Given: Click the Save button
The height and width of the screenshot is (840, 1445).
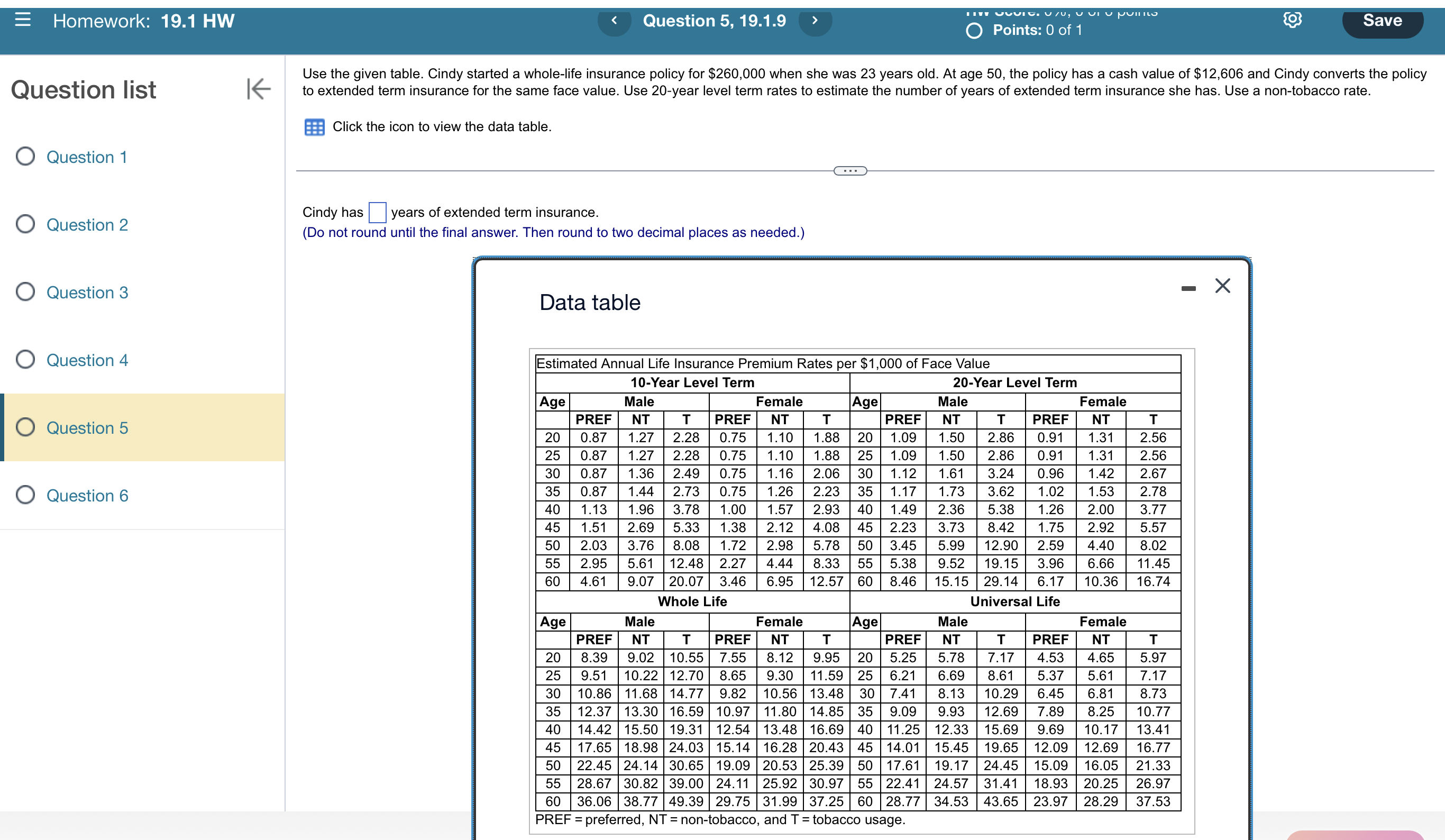Looking at the screenshot, I should (x=1382, y=21).
